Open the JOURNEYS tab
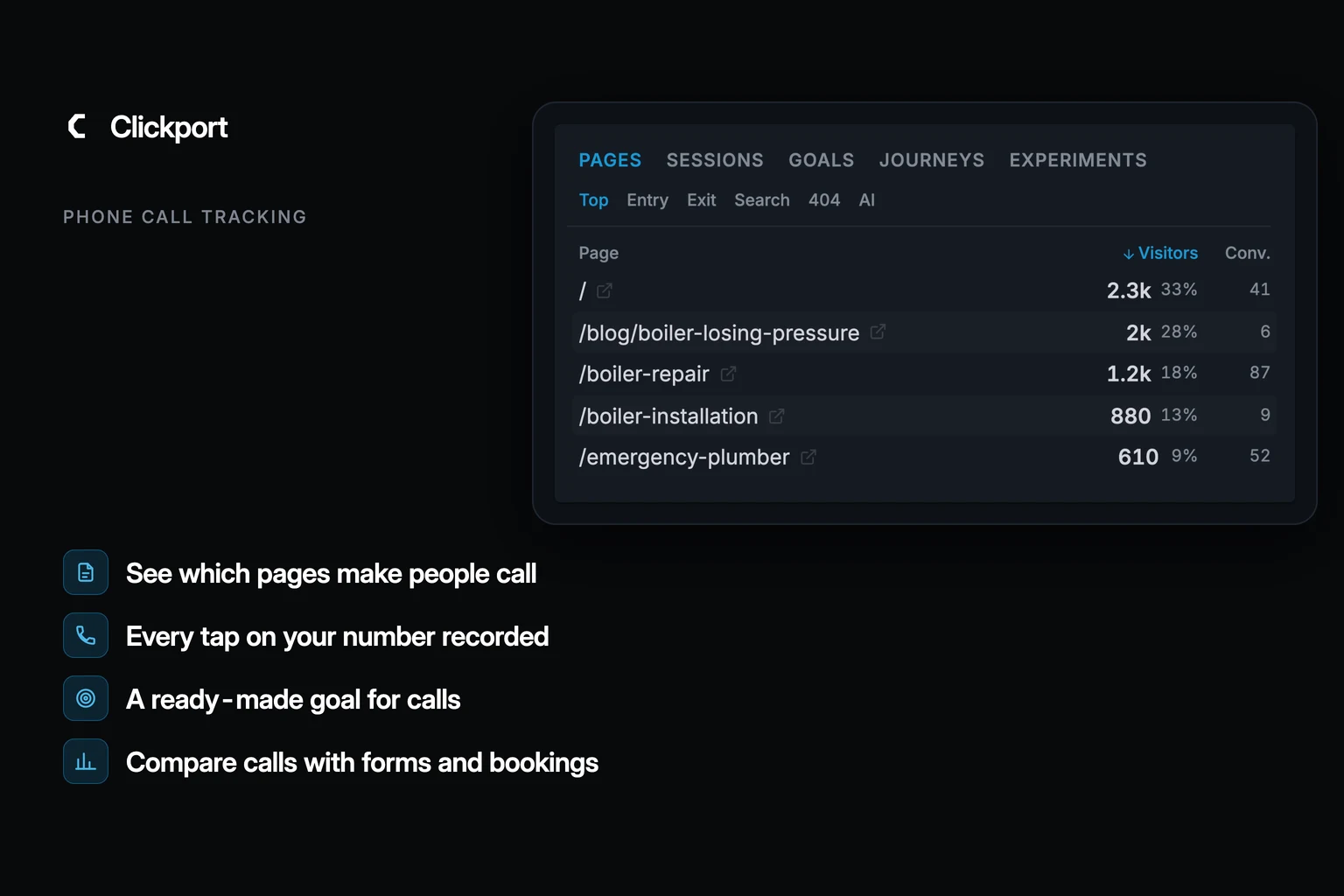The width and height of the screenshot is (1344, 896). click(932, 160)
